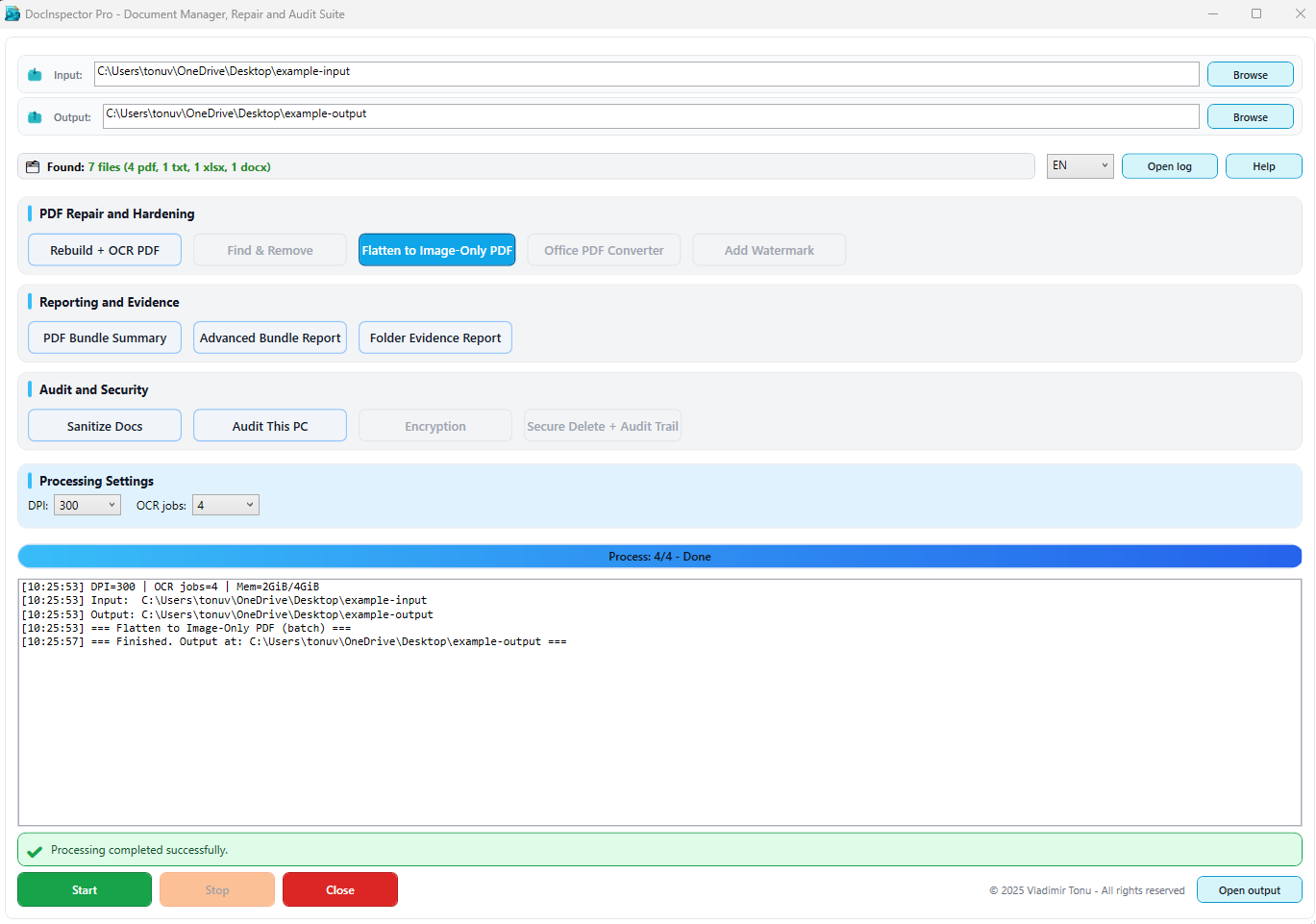The image size is (1316, 924).
Task: Start Rebuild + OCR PDF
Action: (x=104, y=249)
